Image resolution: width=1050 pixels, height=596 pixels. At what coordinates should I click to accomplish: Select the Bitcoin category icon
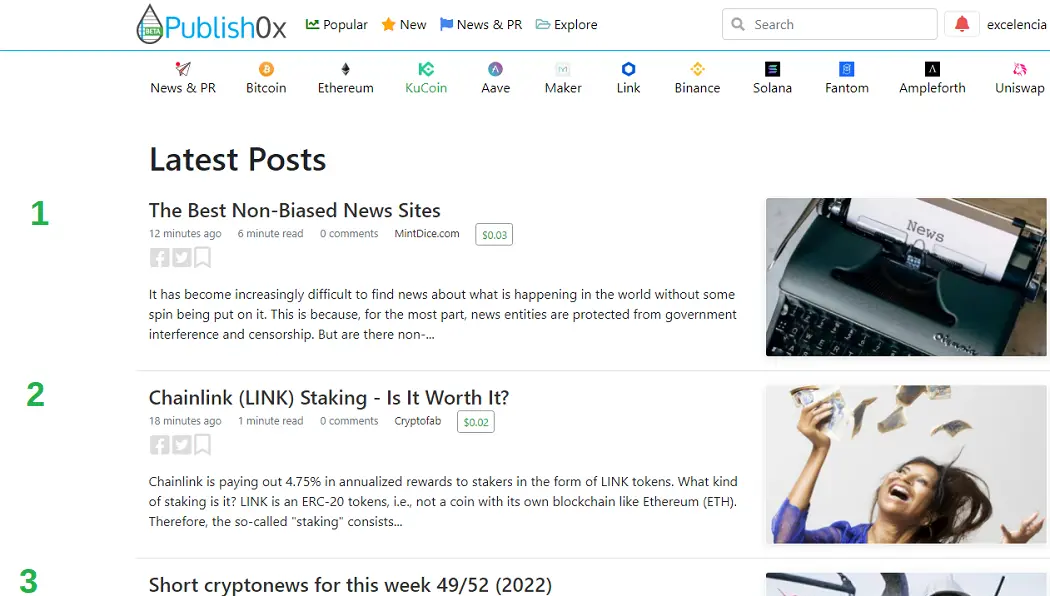click(x=266, y=69)
